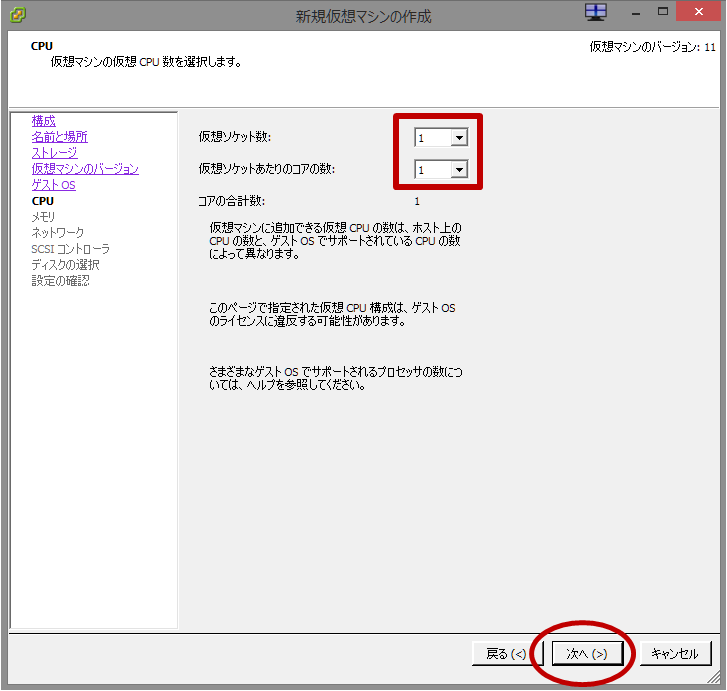This screenshot has height=691, width=727.
Task: Click the ディスクの選択 step in sidebar
Action: tap(65, 264)
